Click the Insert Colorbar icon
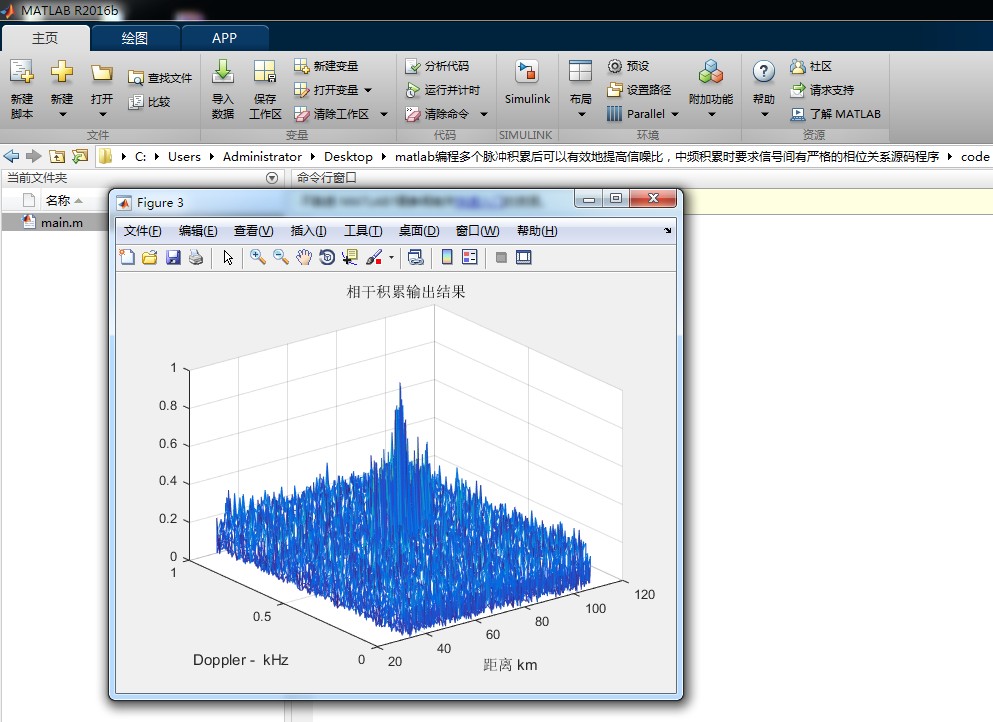Image resolution: width=993 pixels, height=722 pixels. (447, 257)
